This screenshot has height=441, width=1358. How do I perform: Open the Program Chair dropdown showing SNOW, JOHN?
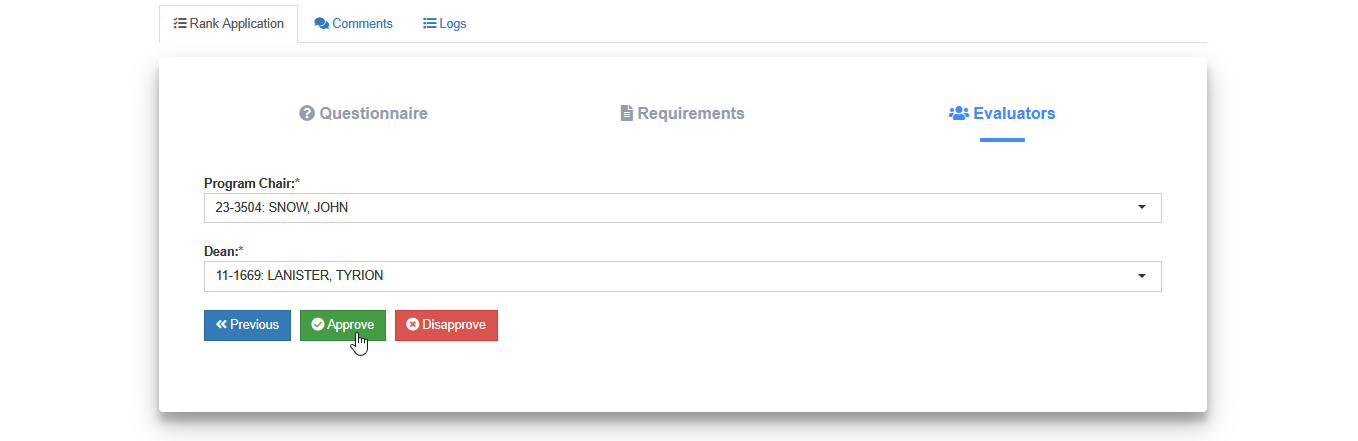coord(682,207)
